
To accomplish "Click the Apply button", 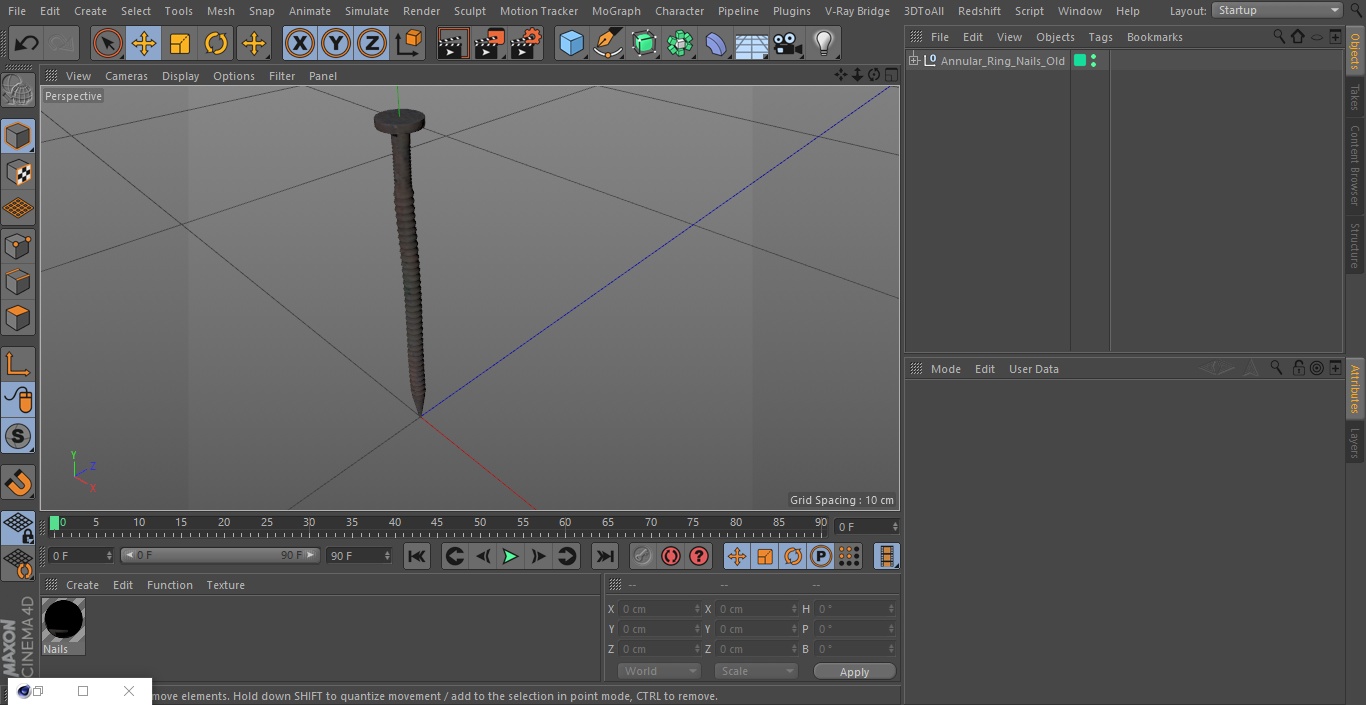I will coord(854,672).
